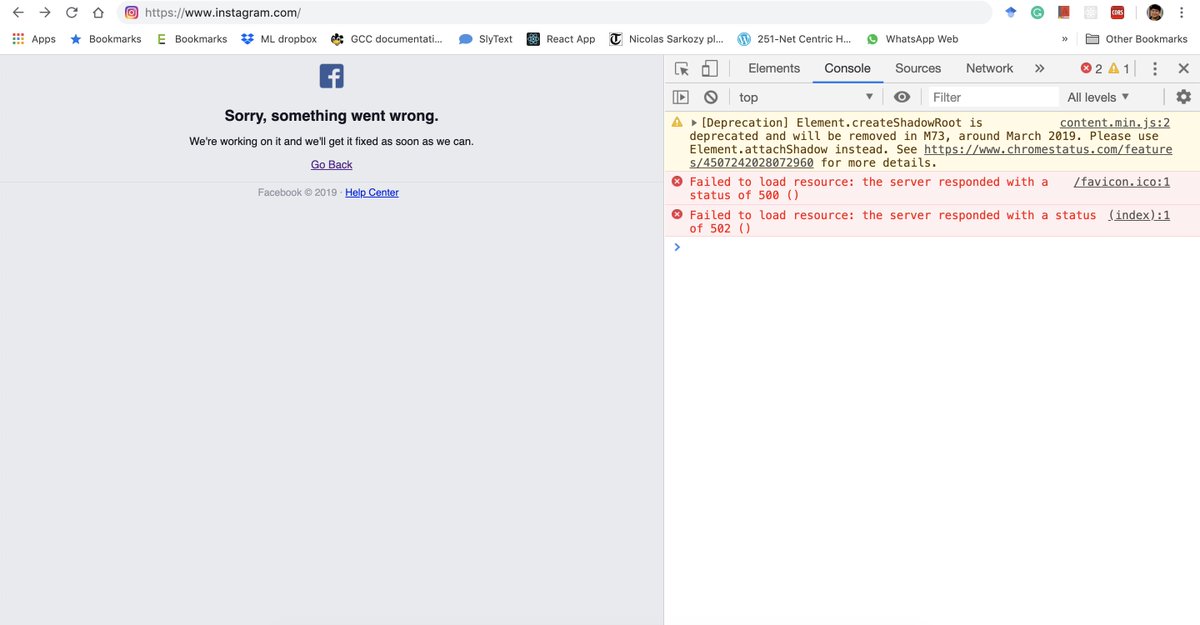Open the content.min.js:2 source link
This screenshot has width=1200, height=625.
[1115, 123]
